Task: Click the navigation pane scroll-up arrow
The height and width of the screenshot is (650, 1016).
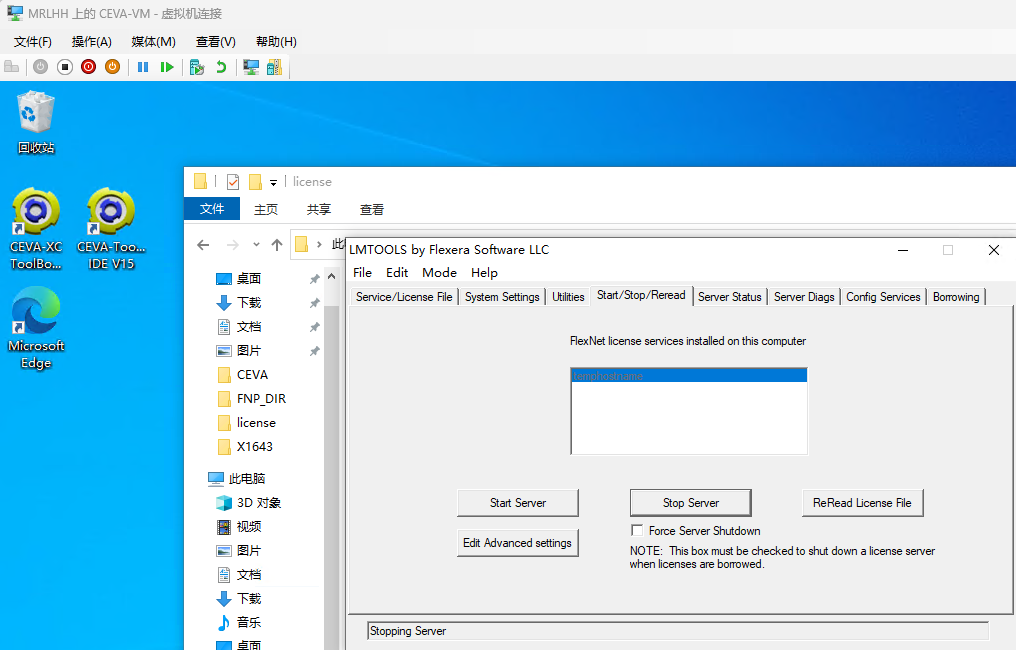Action: [x=331, y=276]
